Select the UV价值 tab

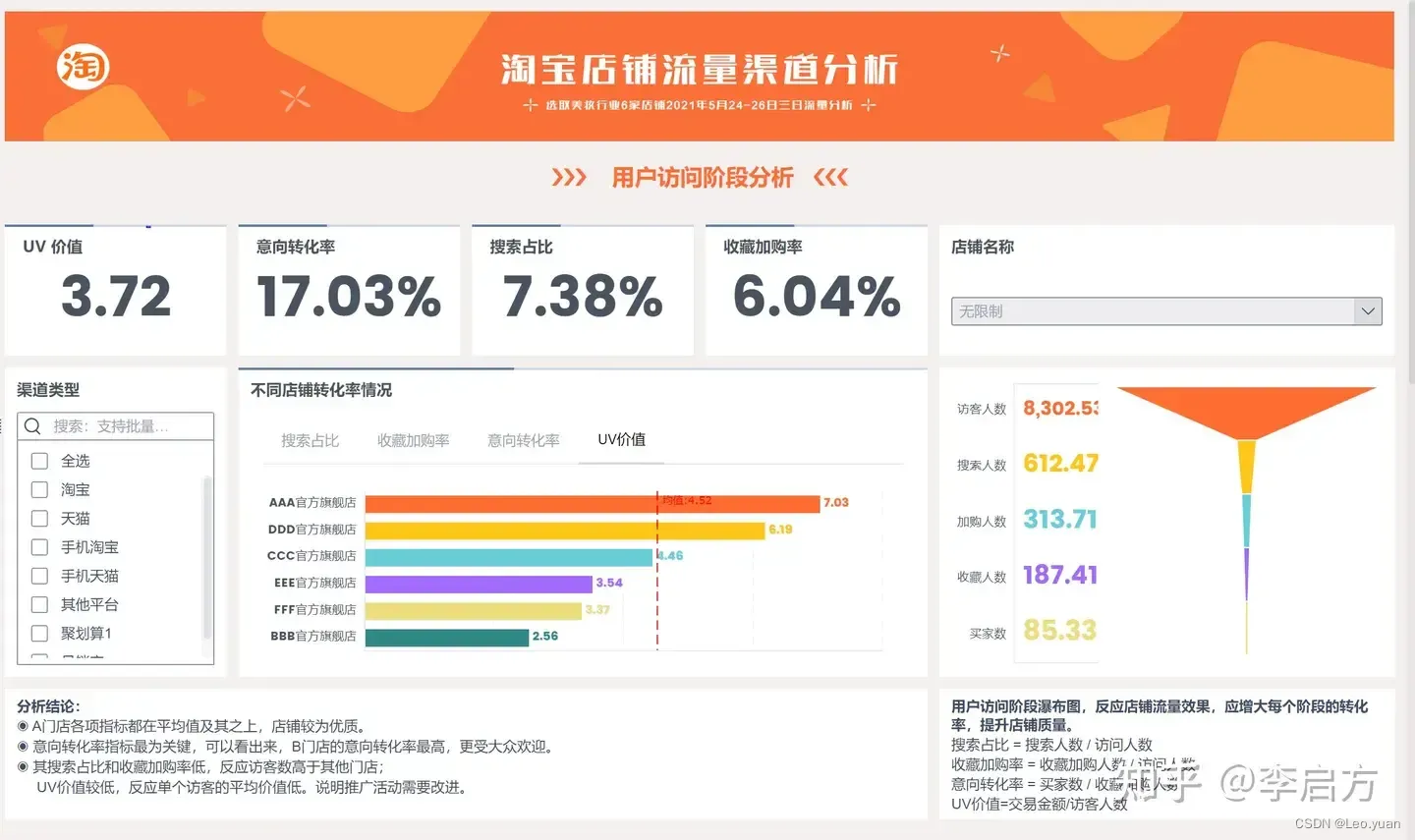click(621, 439)
